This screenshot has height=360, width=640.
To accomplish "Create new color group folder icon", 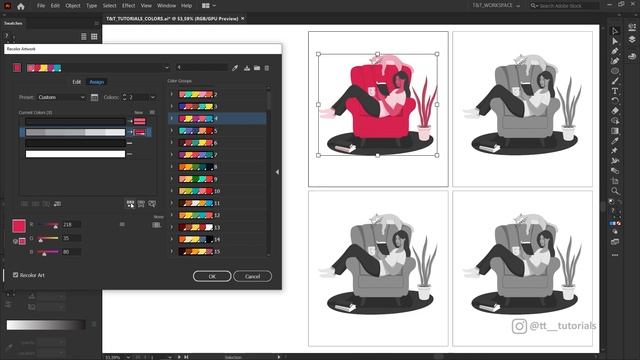I will (257, 68).
